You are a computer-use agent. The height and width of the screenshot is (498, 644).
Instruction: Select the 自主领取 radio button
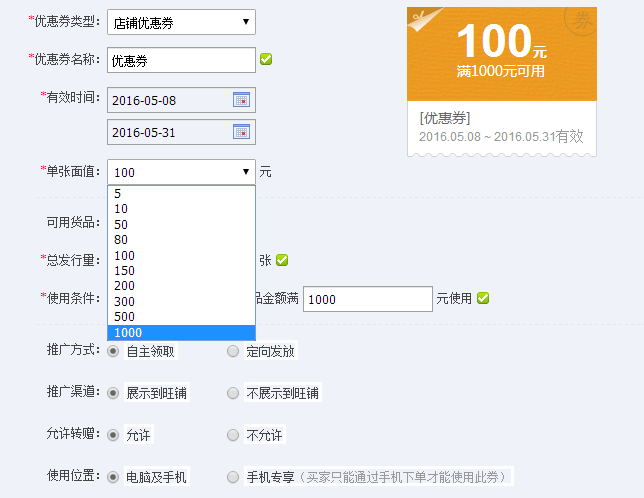point(113,351)
